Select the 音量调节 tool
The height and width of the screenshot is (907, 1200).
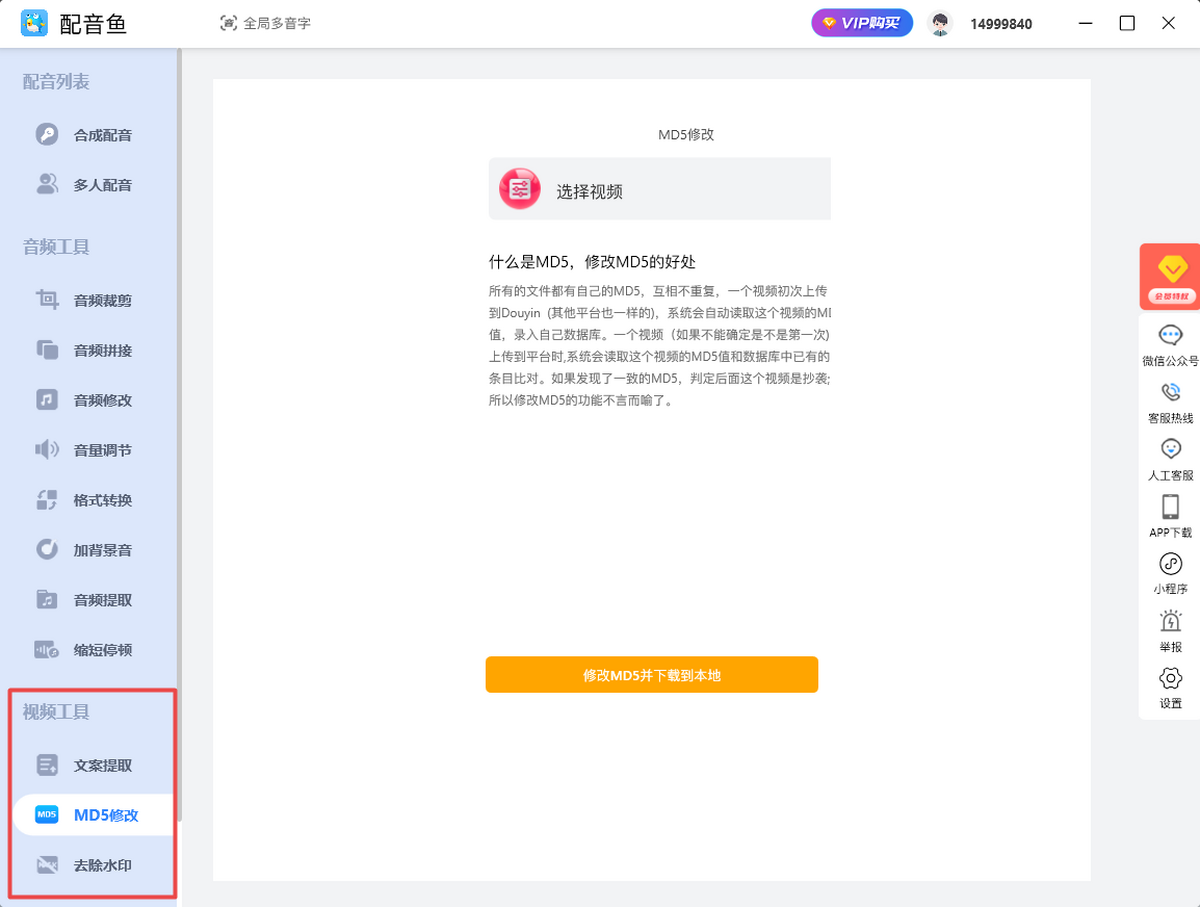click(x=88, y=450)
